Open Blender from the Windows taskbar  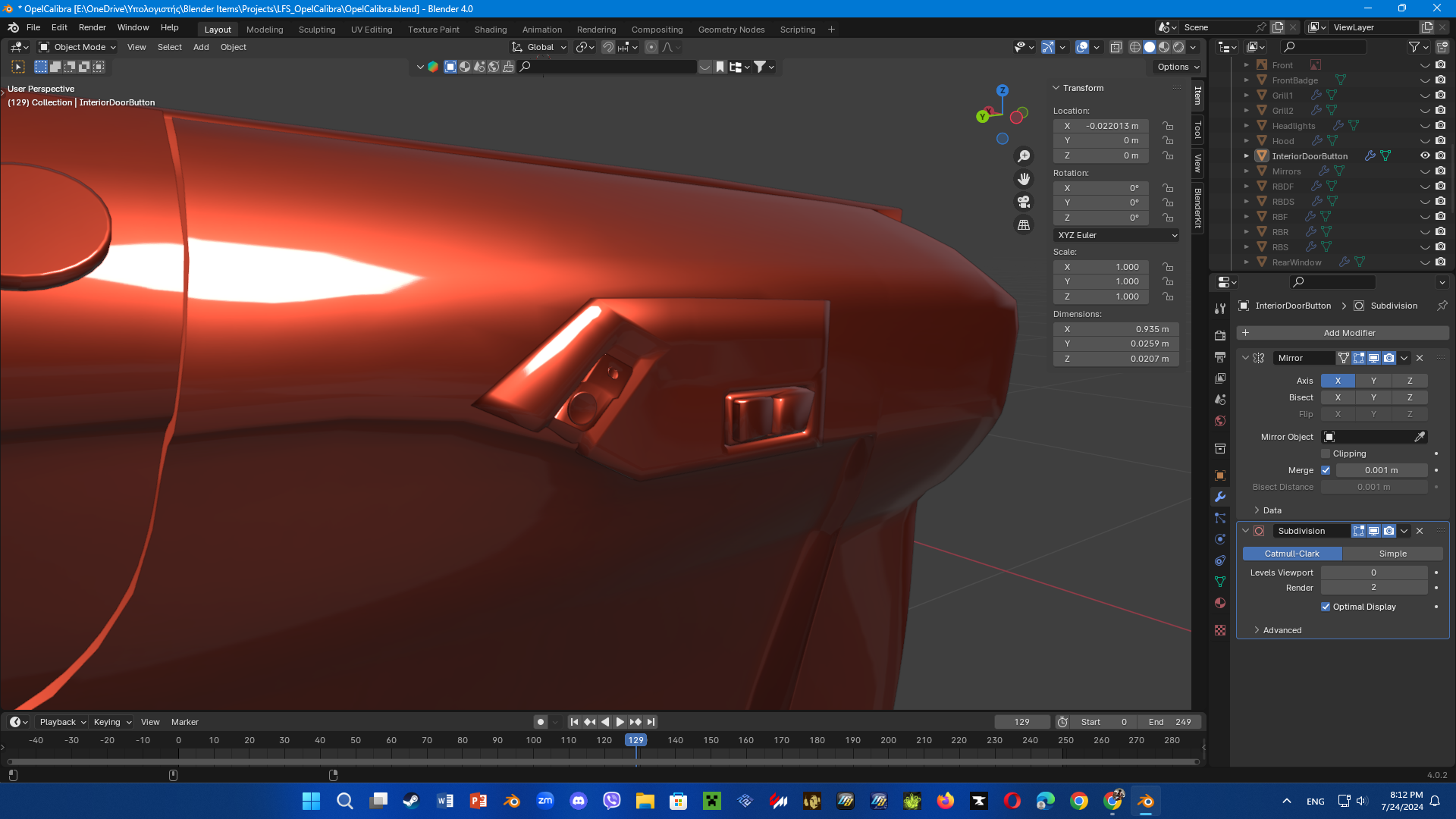tap(1145, 801)
